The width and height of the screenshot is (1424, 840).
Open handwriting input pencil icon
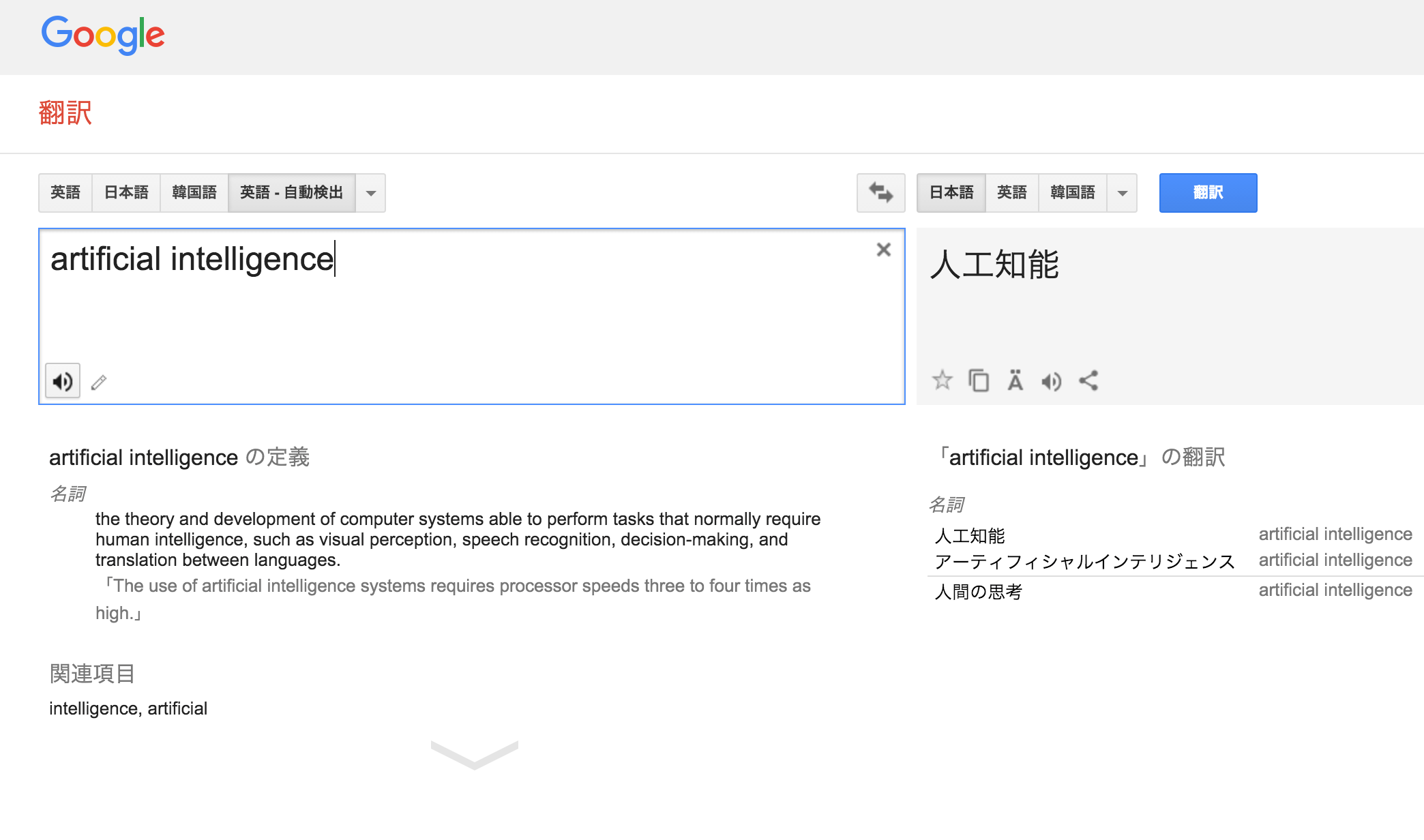pyautogui.click(x=99, y=382)
